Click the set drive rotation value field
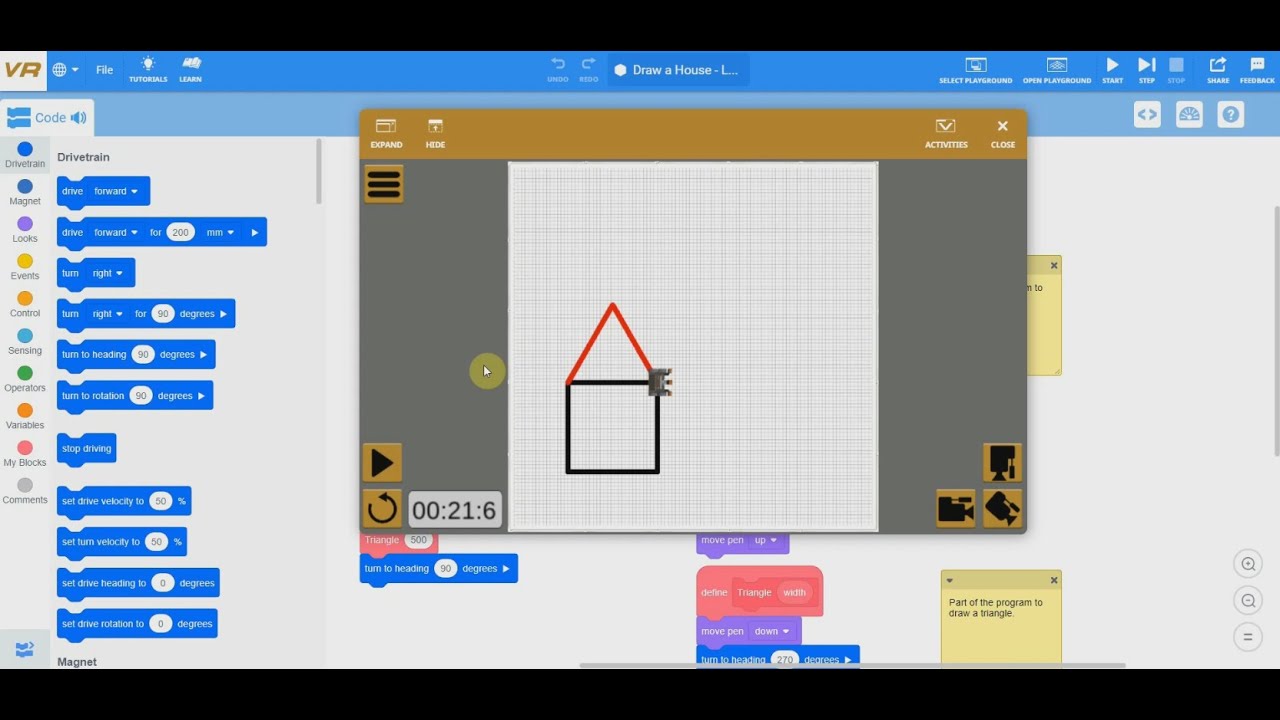1280x720 pixels. (x=161, y=624)
